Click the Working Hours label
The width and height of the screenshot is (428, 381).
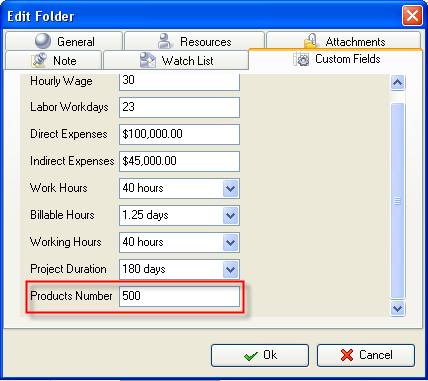coord(66,242)
